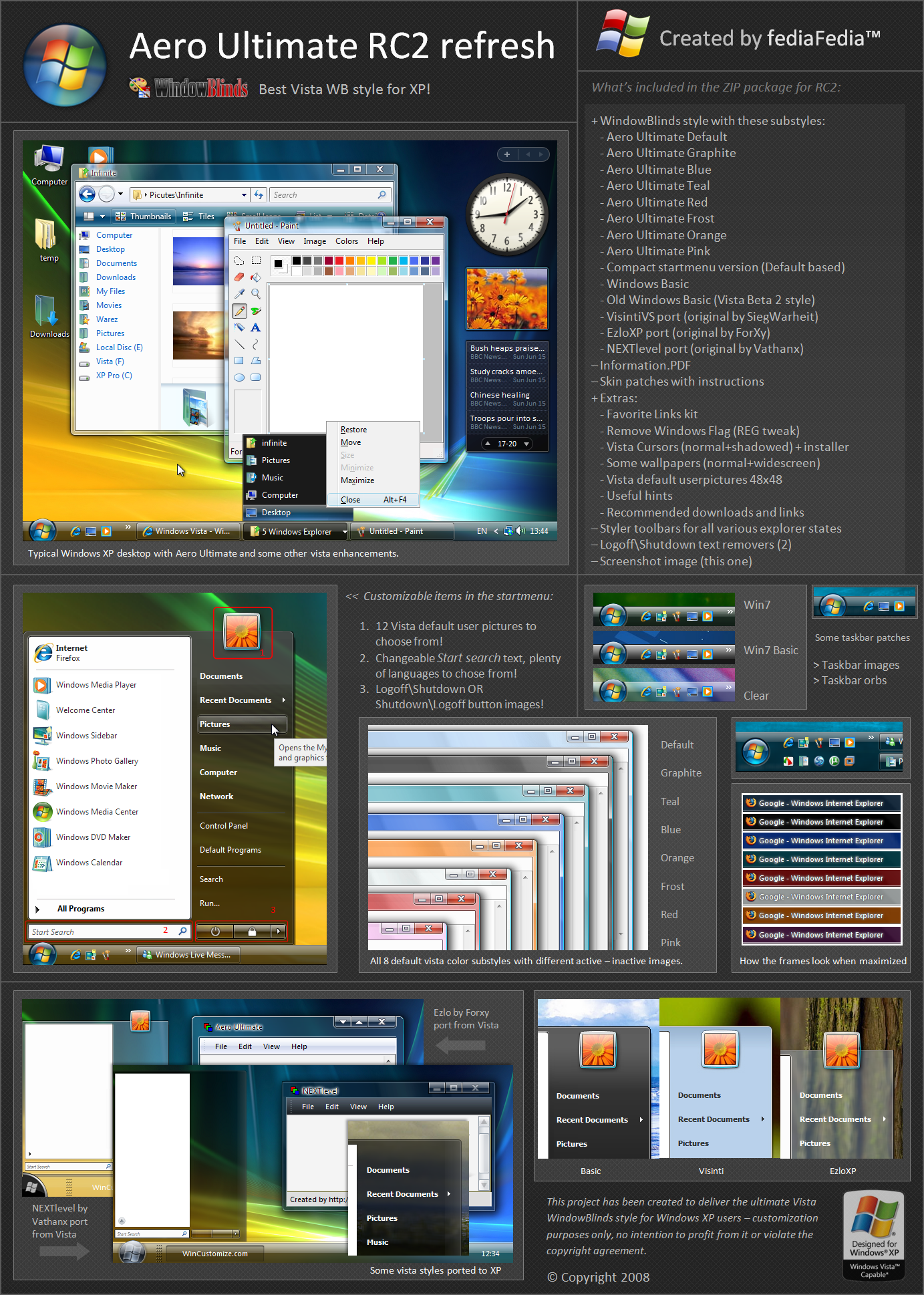924x1295 pixels.
Task: Open the Downloads folder icon on the desktop
Action: click(x=49, y=317)
